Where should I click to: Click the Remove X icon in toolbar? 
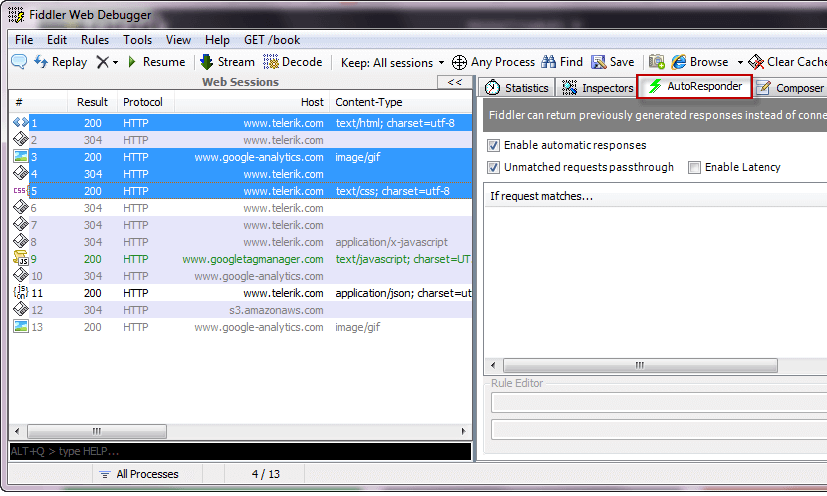102,62
